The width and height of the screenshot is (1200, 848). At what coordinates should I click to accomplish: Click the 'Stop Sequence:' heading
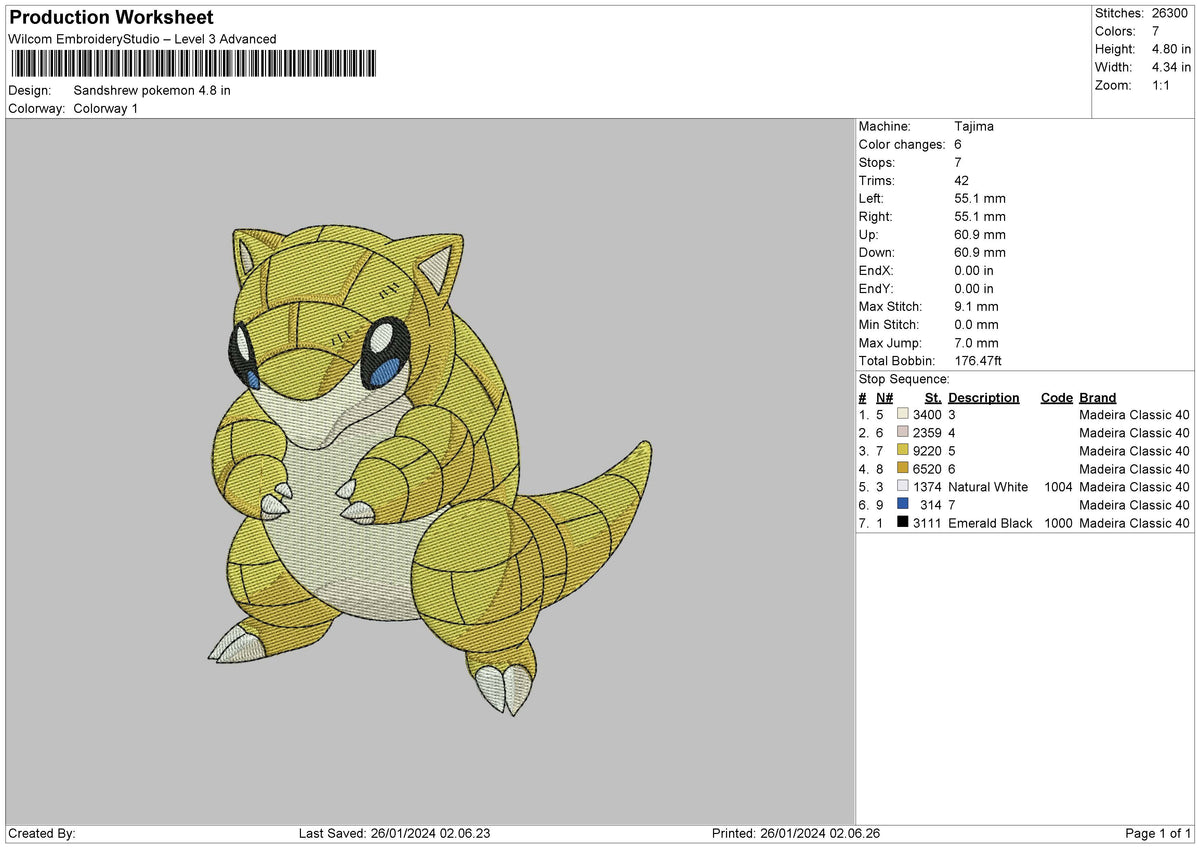click(904, 379)
